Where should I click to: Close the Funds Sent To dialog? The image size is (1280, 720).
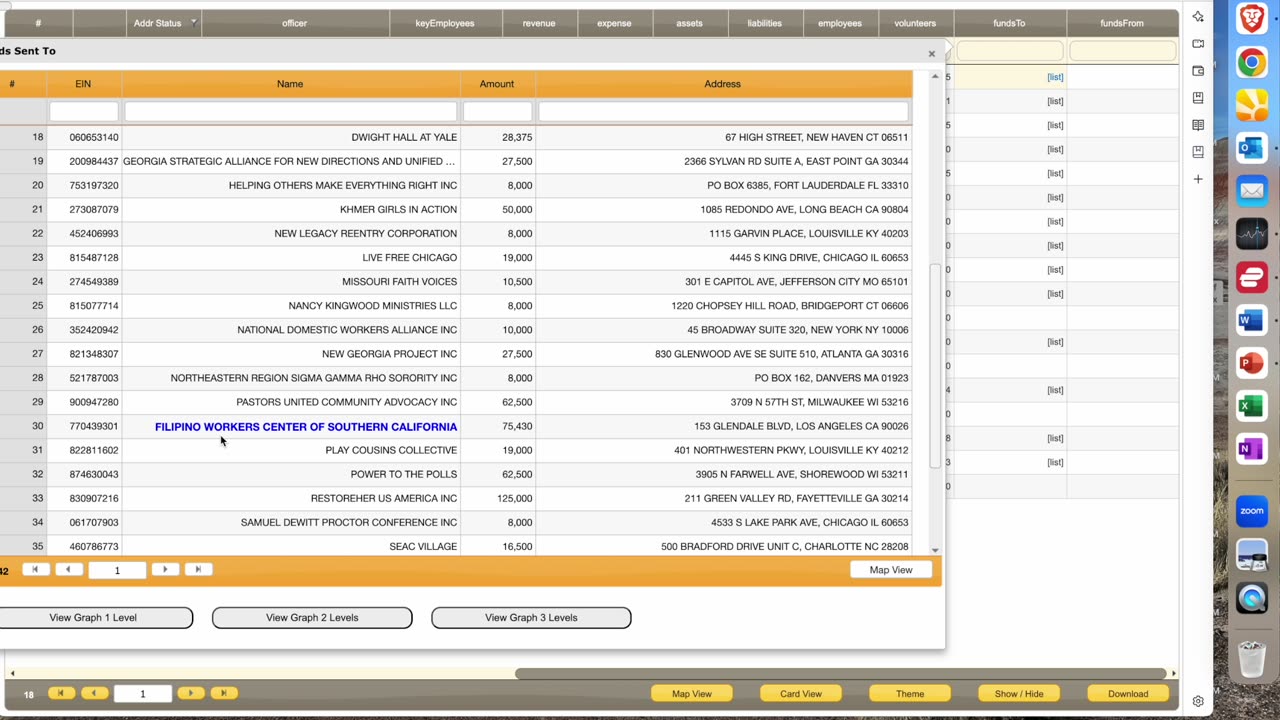[931, 54]
